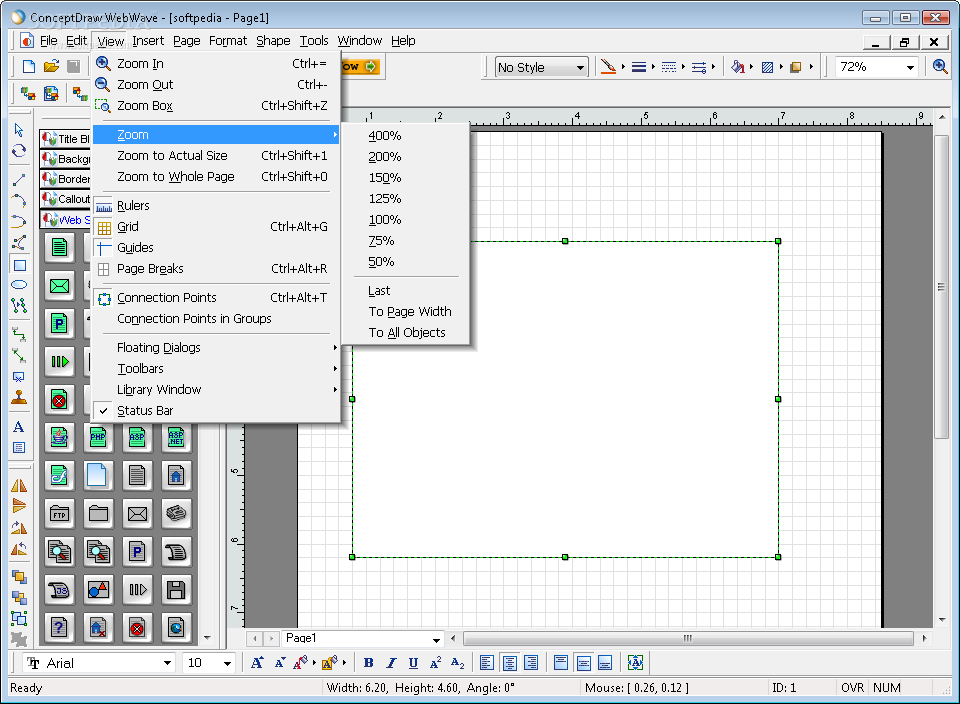Click the superscript icon
The height and width of the screenshot is (704, 960).
(435, 663)
